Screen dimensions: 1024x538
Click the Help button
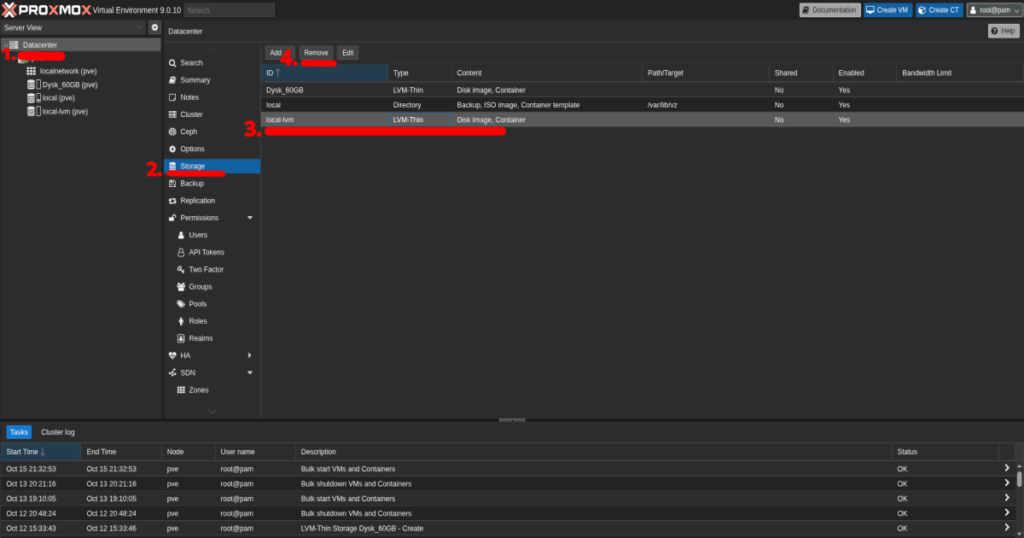coord(1004,31)
